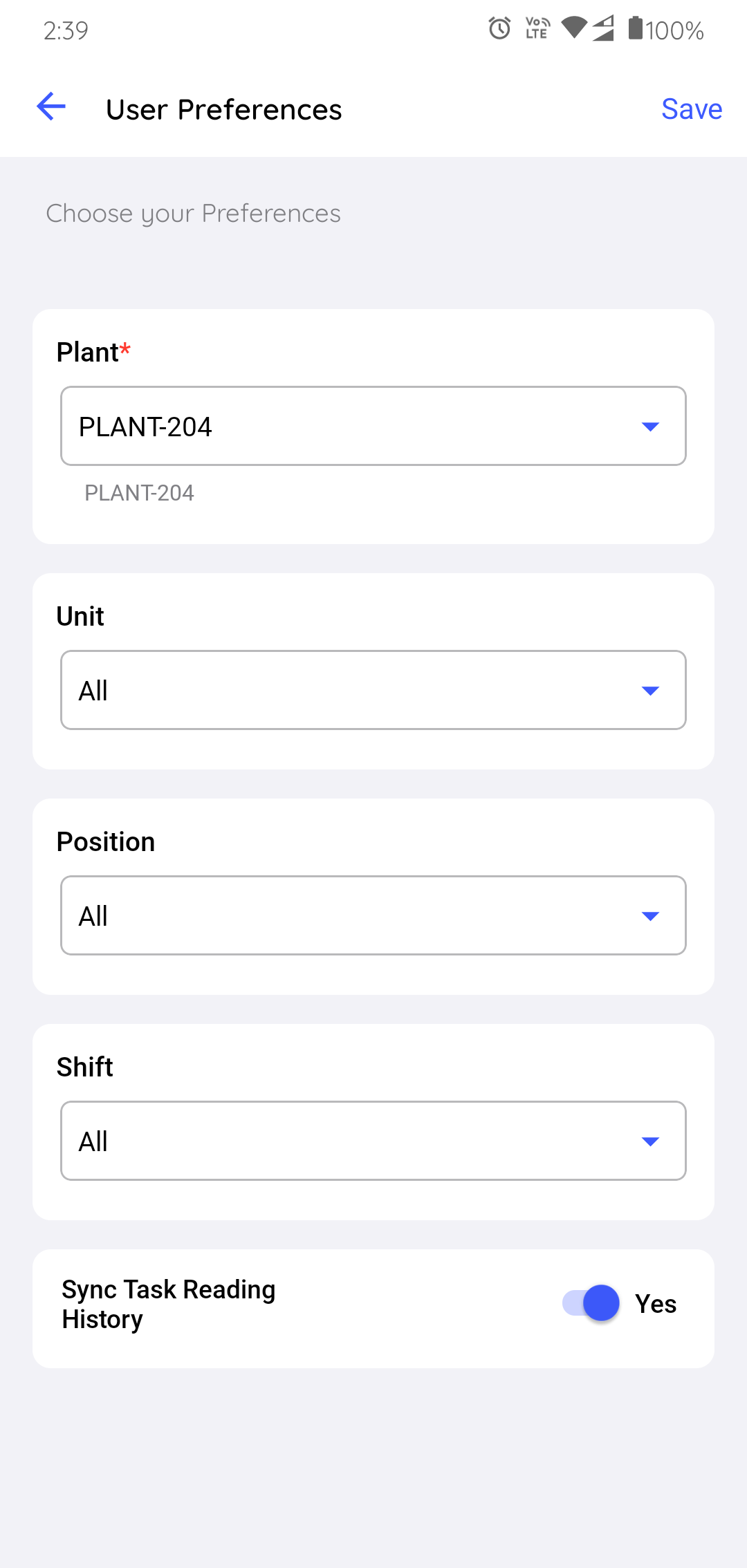Tap the PLANT-204 helper text below the field
Viewport: 747px width, 1568px height.
pos(139,493)
